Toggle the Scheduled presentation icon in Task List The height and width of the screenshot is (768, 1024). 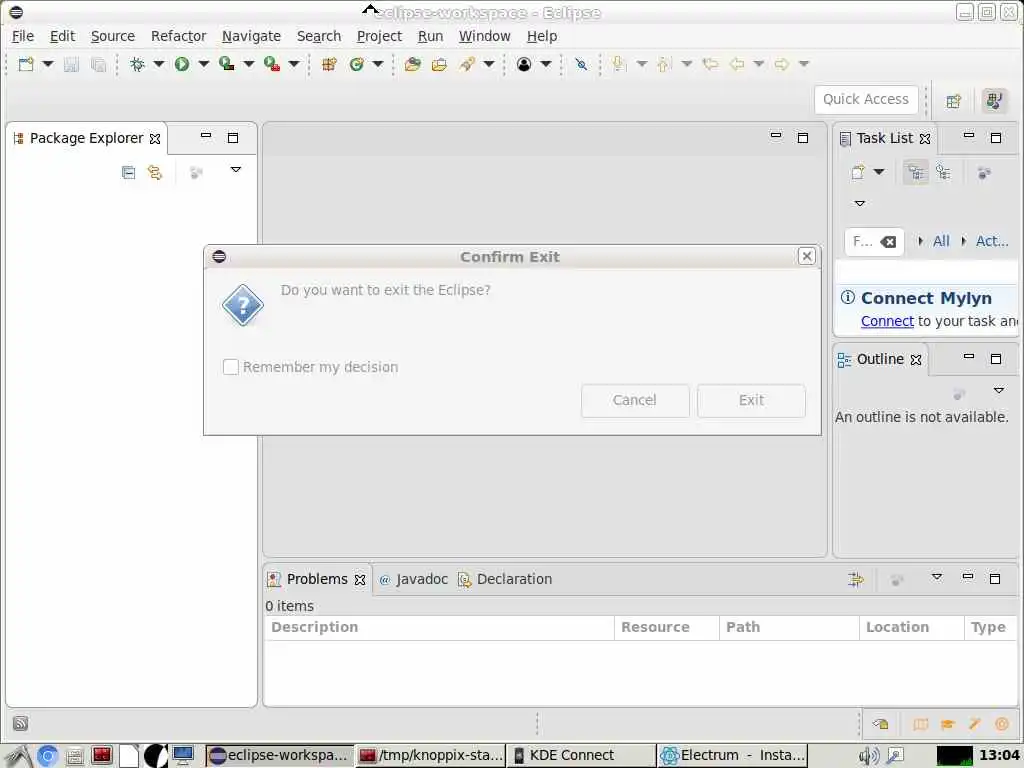[x=944, y=172]
